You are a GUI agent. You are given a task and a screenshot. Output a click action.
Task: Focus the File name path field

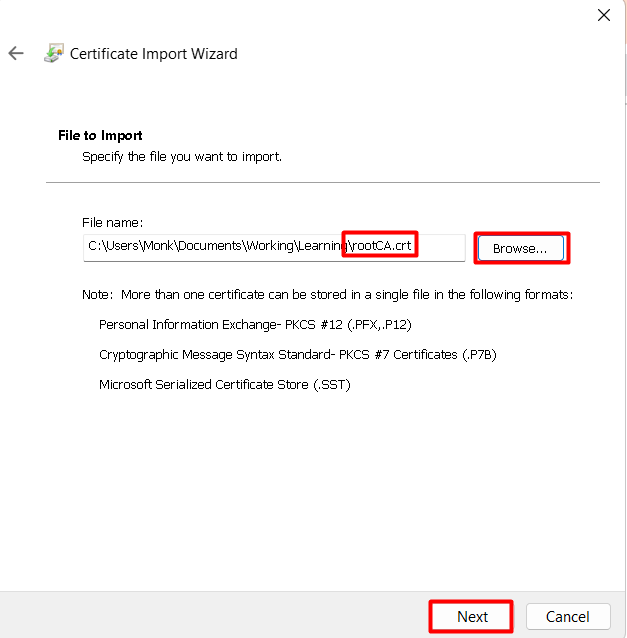coord(274,247)
